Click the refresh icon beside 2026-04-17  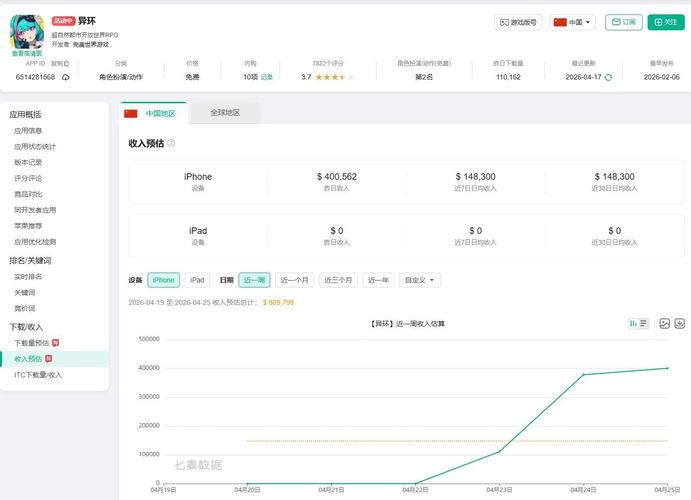click(608, 77)
